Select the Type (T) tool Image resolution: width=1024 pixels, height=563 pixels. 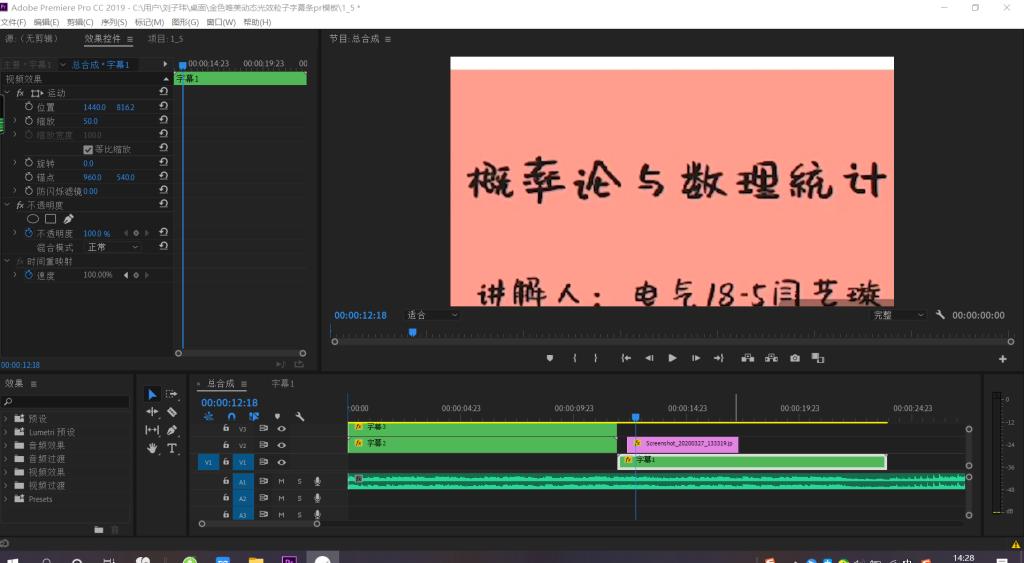click(172, 449)
